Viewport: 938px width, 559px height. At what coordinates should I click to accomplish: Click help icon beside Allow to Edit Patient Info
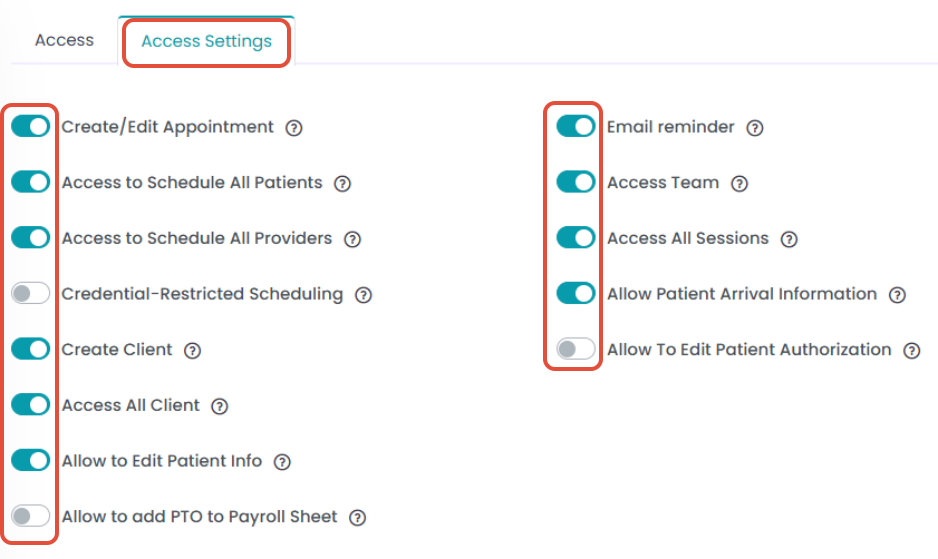coord(282,462)
